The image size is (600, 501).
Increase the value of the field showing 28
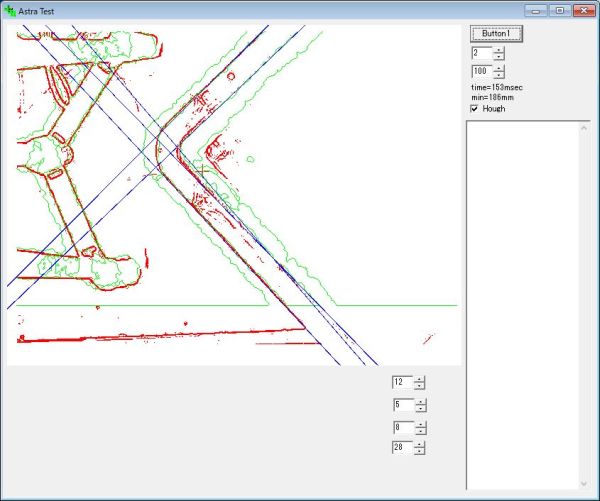coord(419,444)
